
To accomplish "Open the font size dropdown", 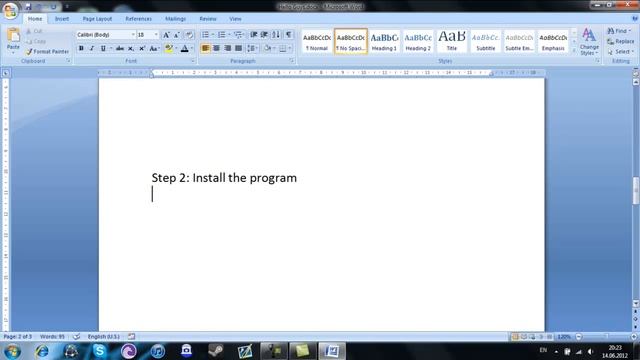I will [156, 35].
